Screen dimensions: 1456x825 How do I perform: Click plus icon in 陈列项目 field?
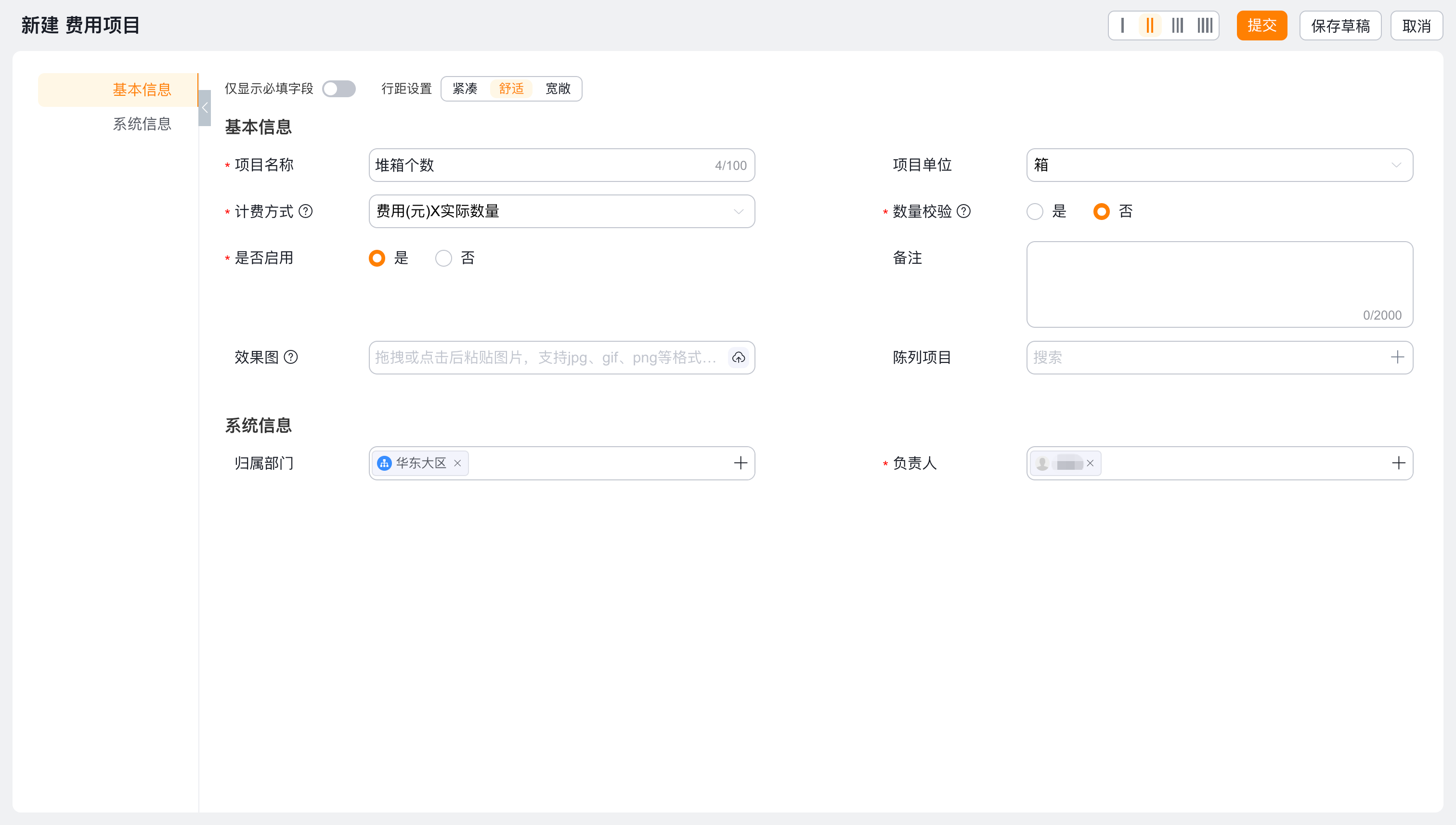pos(1397,358)
